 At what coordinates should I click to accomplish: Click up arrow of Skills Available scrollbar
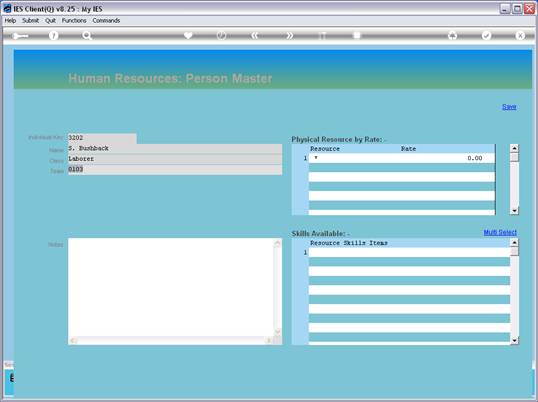(x=514, y=243)
